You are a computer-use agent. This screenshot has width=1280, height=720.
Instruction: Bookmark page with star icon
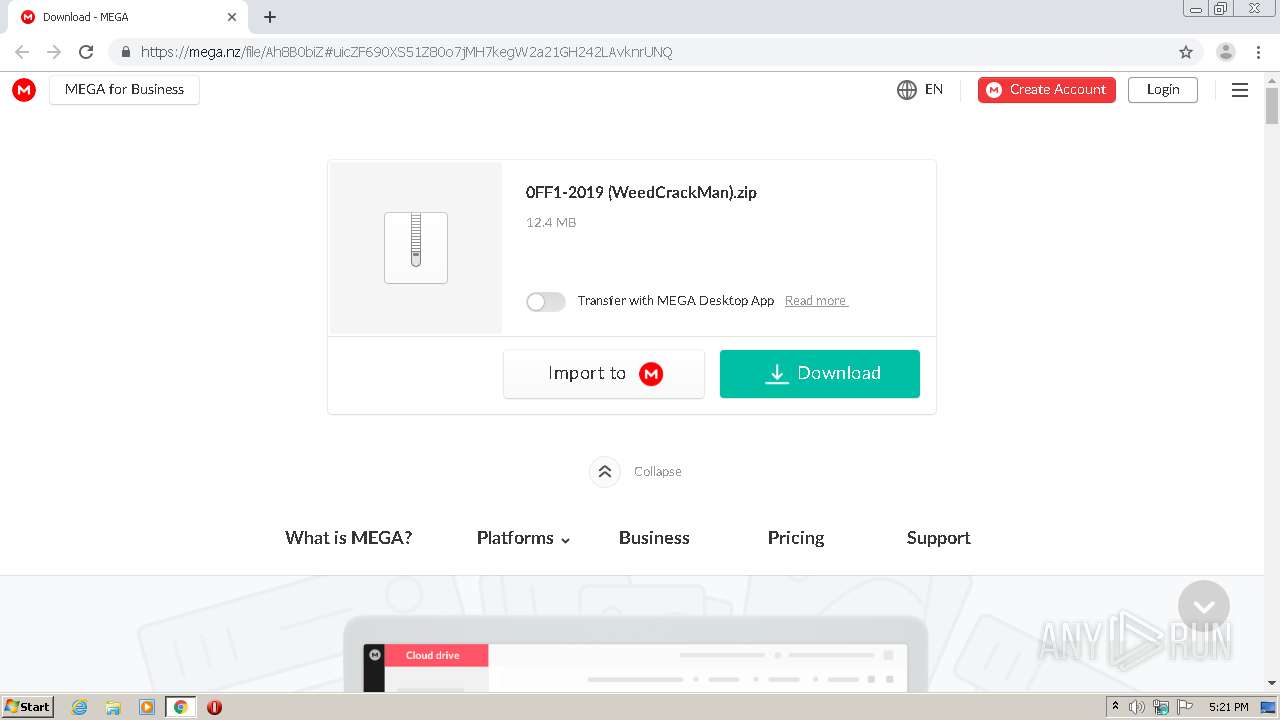coord(1186,52)
